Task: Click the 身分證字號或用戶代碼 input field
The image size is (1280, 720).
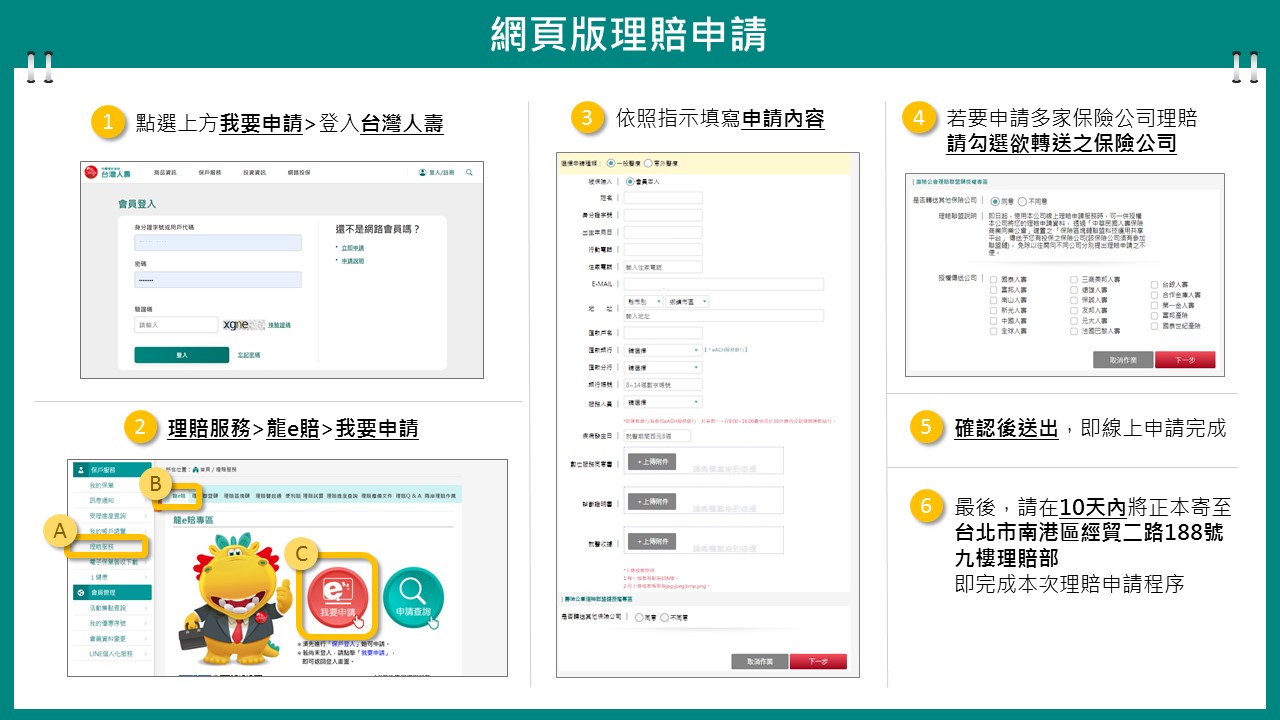Action: [218, 243]
